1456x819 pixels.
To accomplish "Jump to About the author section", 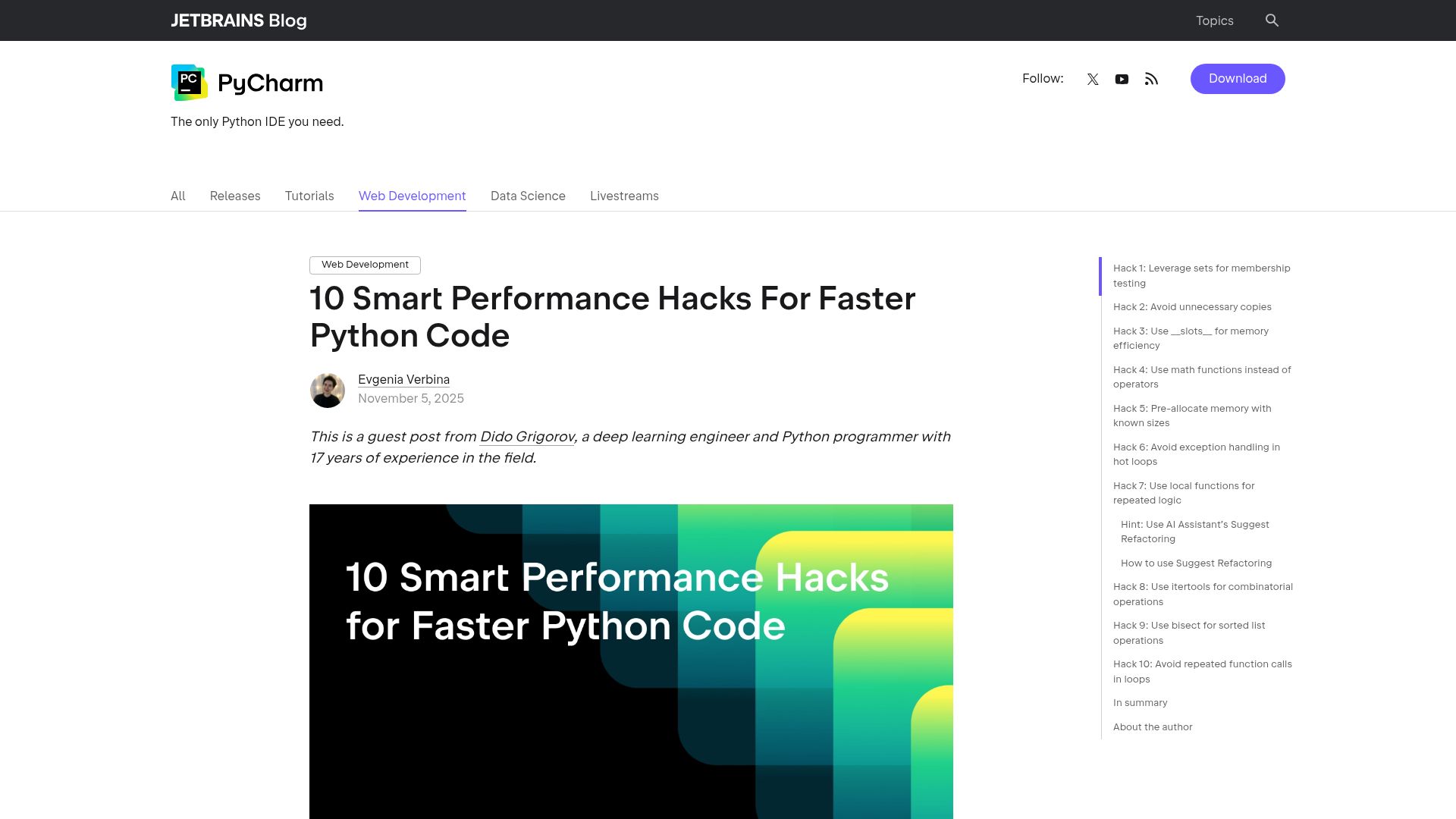I will (x=1153, y=727).
